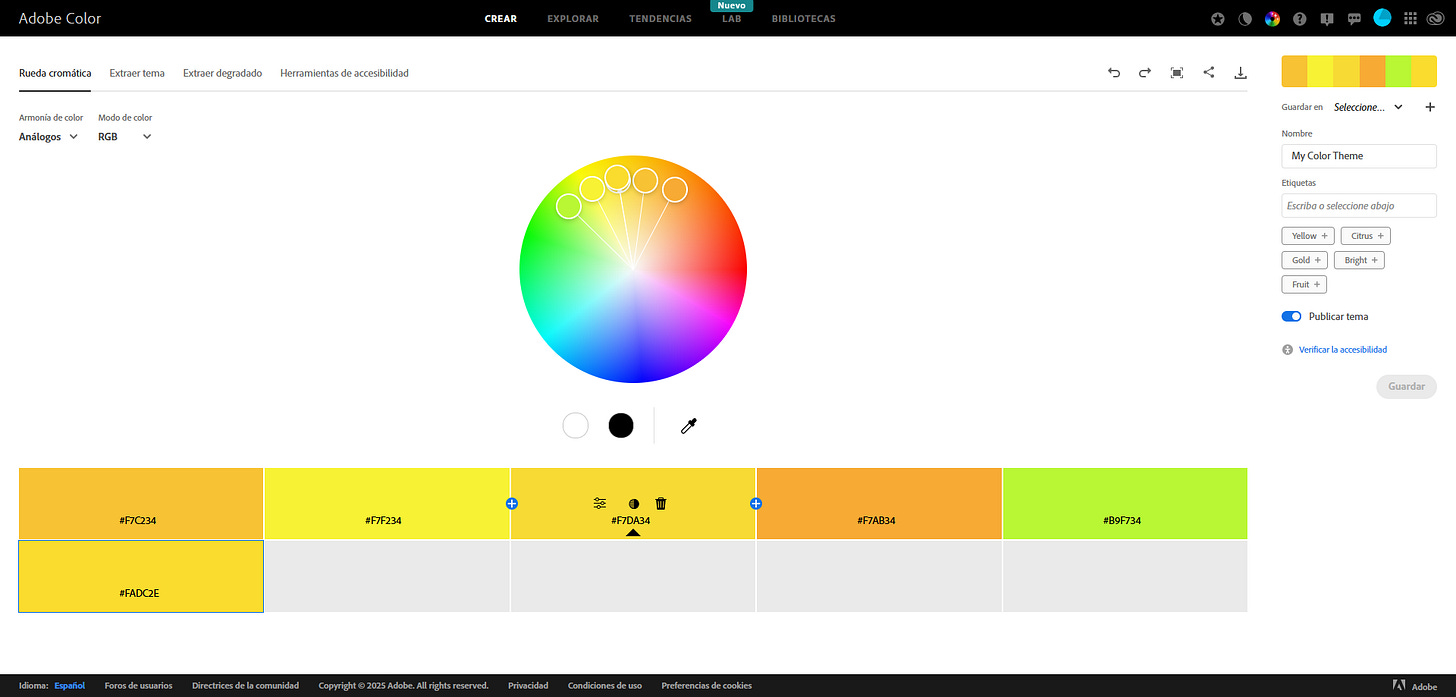This screenshot has width=1456, height=697.
Task: Open fullscreen view of the theme
Action: [1177, 73]
